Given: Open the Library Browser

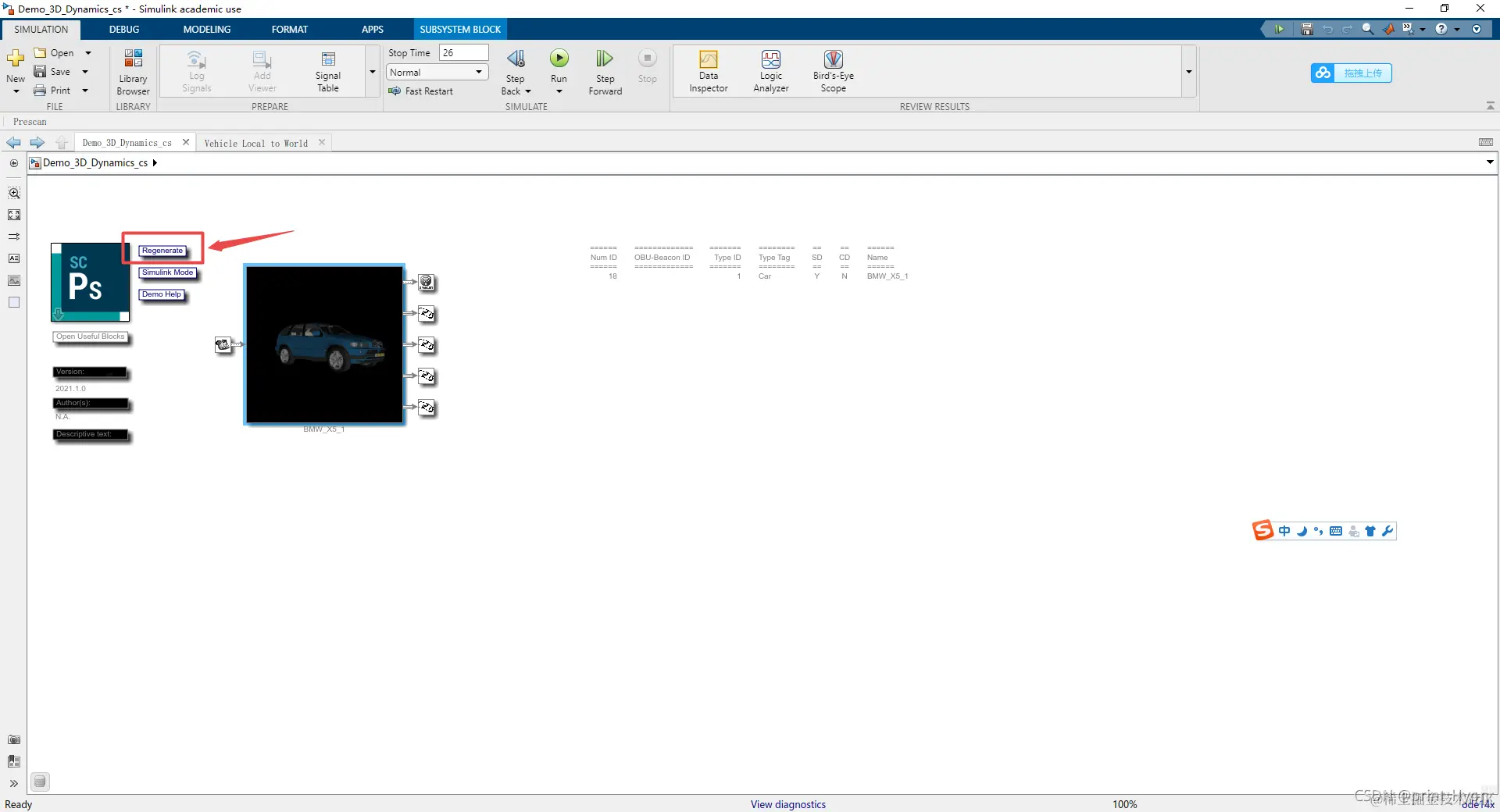Looking at the screenshot, I should [x=133, y=72].
